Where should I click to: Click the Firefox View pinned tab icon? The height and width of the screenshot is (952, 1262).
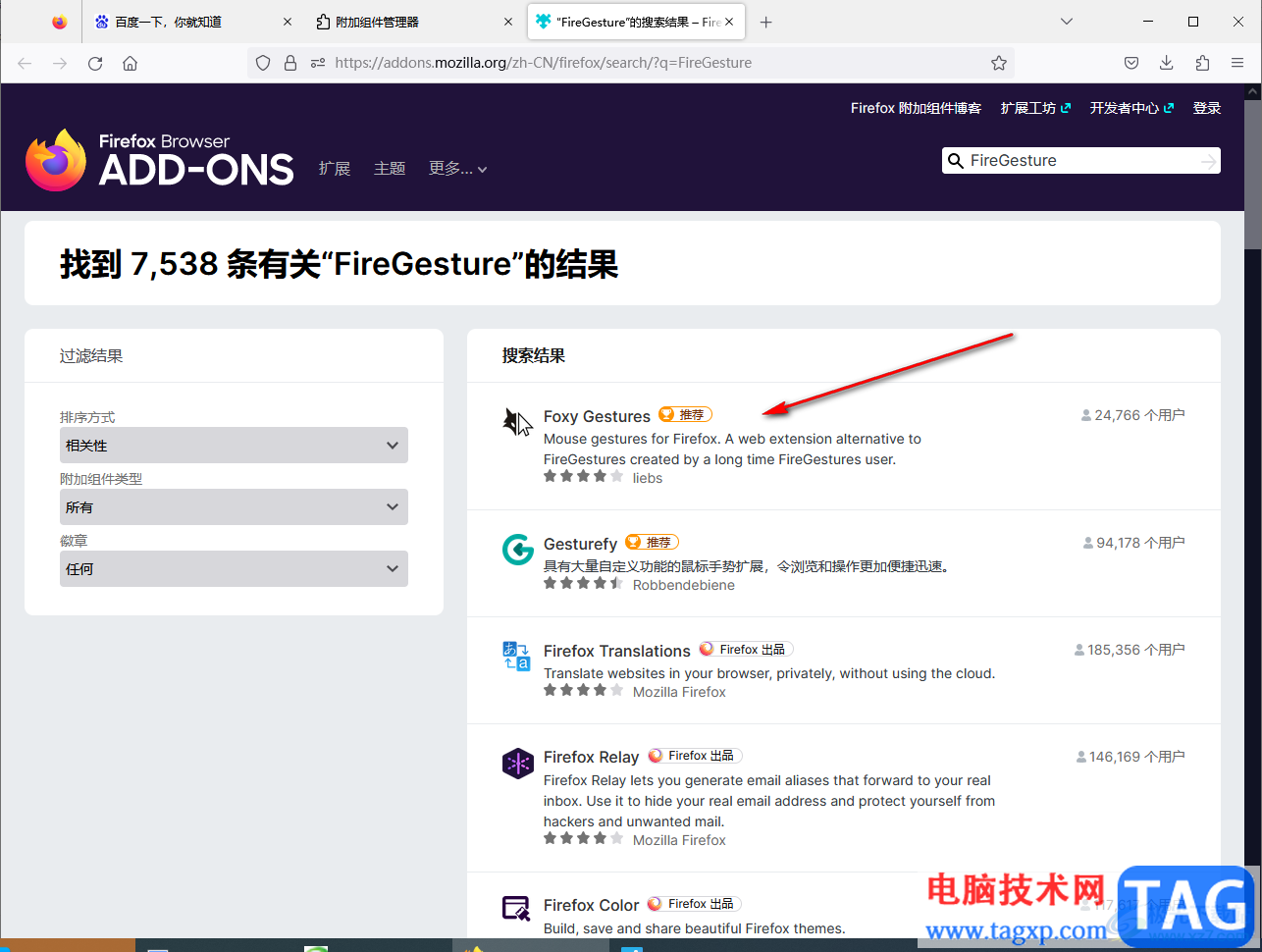click(59, 22)
